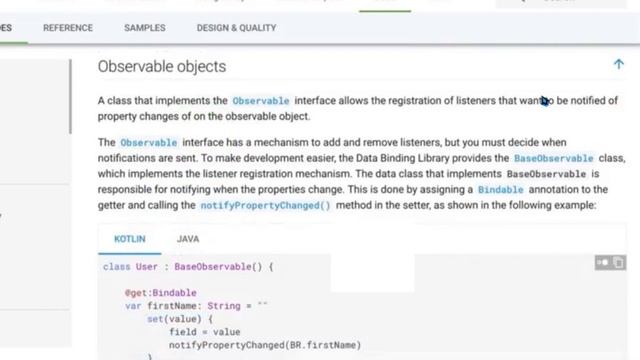Open the Reference tab

(x=68, y=28)
